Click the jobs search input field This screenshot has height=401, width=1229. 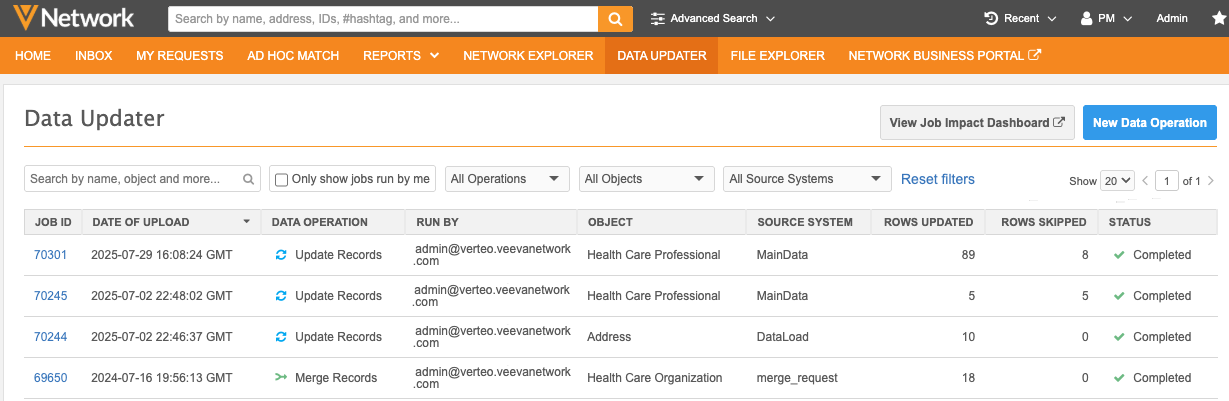pos(142,179)
